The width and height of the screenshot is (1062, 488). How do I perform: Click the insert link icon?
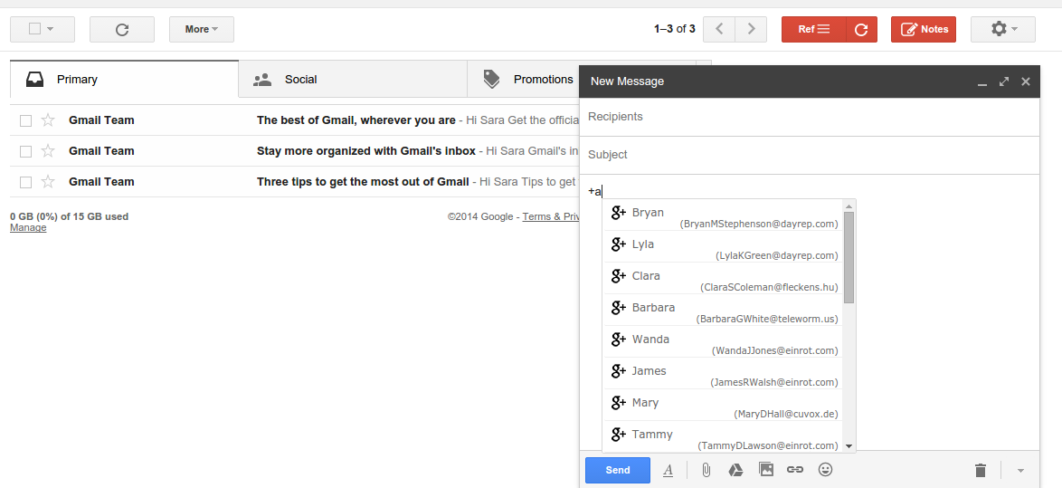pyautogui.click(x=795, y=470)
